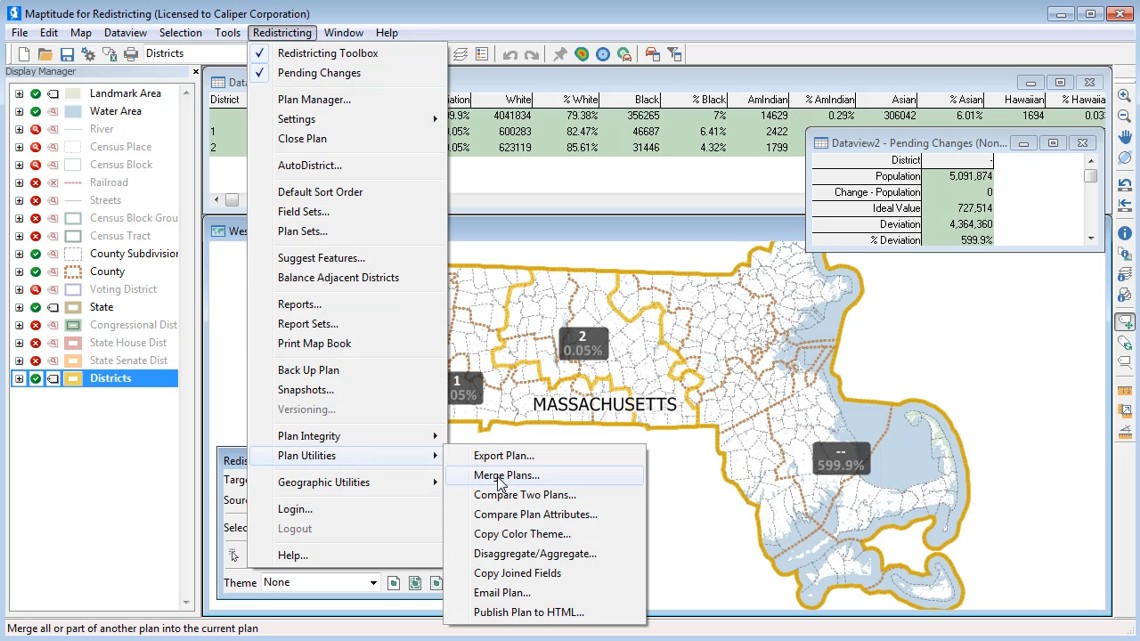Image resolution: width=1140 pixels, height=641 pixels.
Task: Select Merge Plans from Plan Utilities
Action: [506, 475]
